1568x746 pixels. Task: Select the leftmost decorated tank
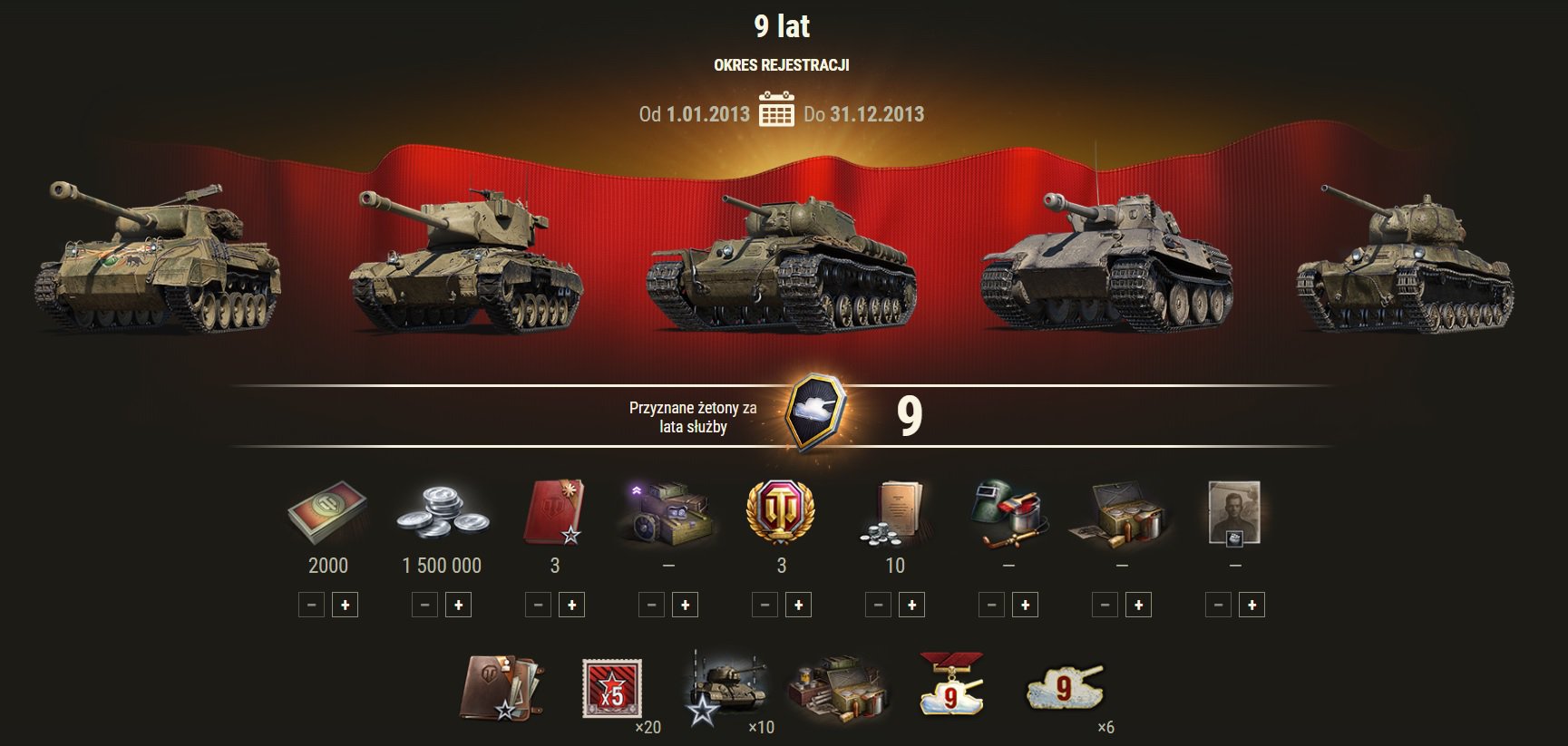(157, 257)
